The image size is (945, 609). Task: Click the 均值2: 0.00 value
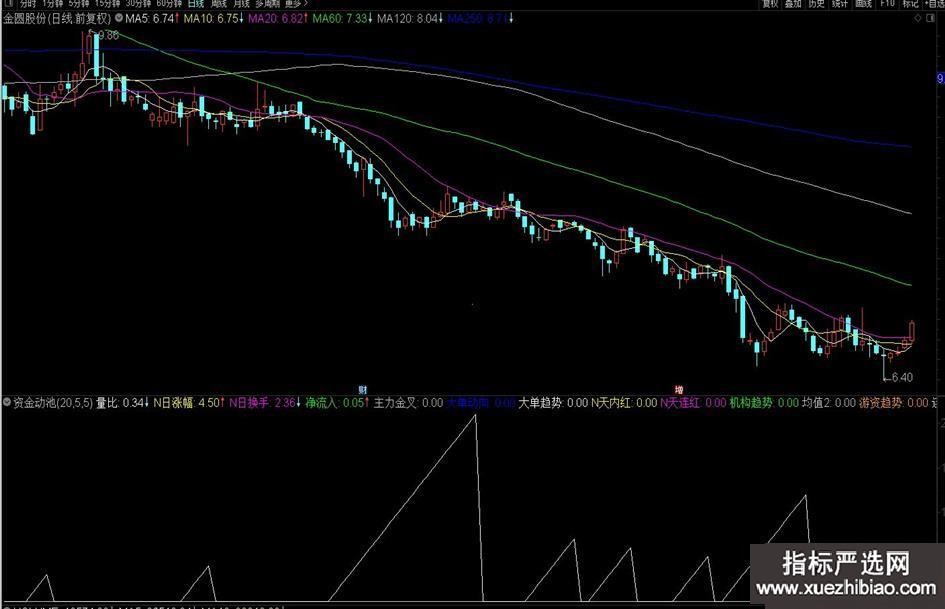829,403
